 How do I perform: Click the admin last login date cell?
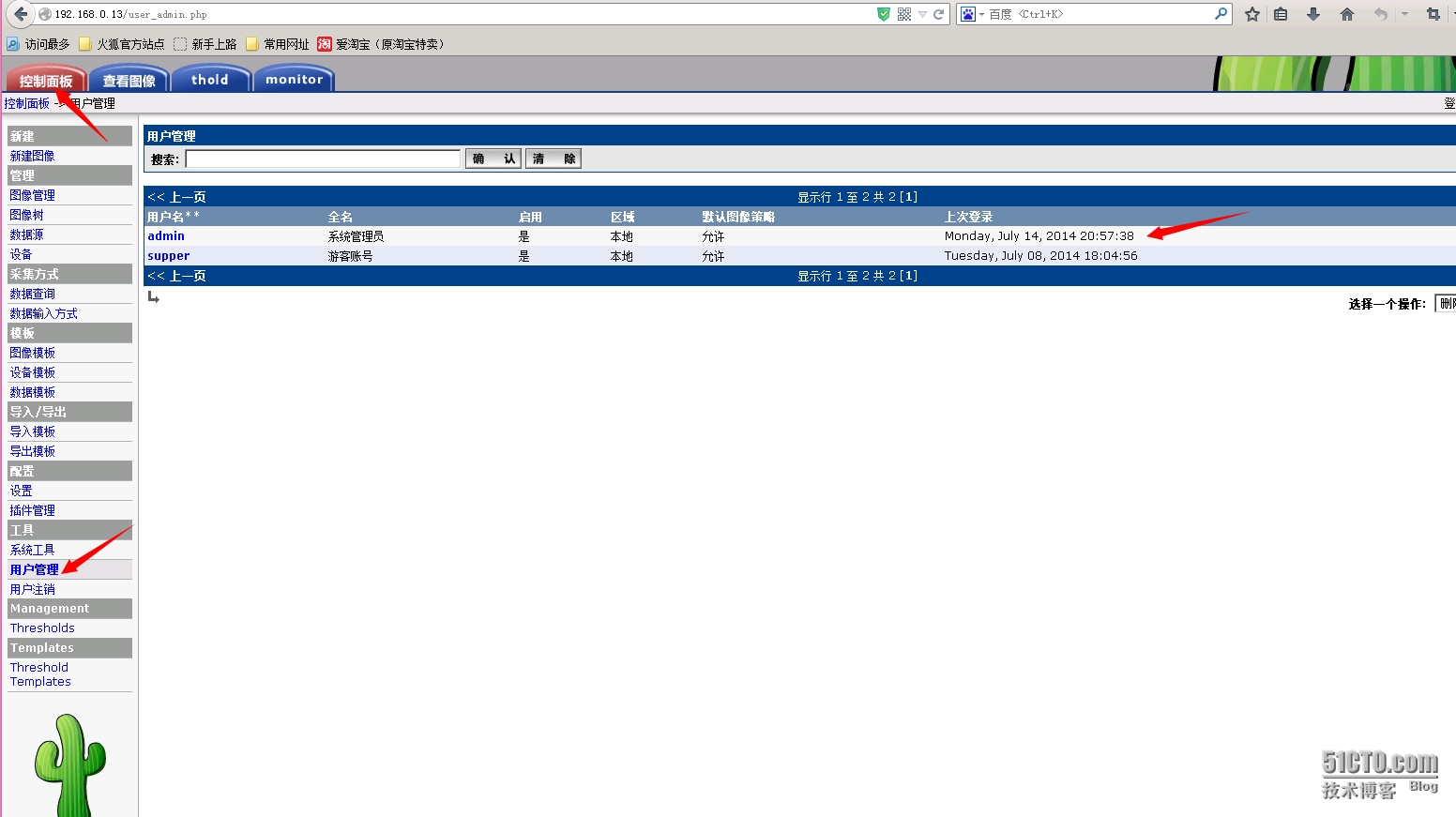(1039, 236)
